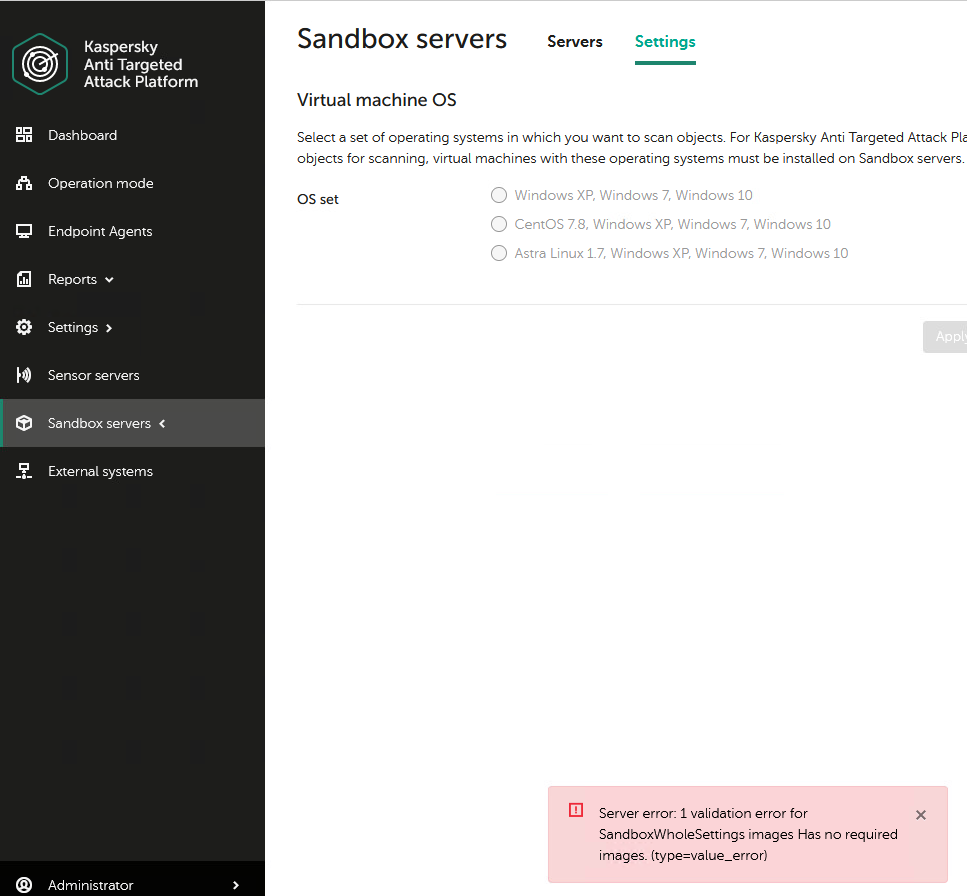Screen dimensions: 967x896
Task: Click the Reports chart icon
Action: point(25,279)
